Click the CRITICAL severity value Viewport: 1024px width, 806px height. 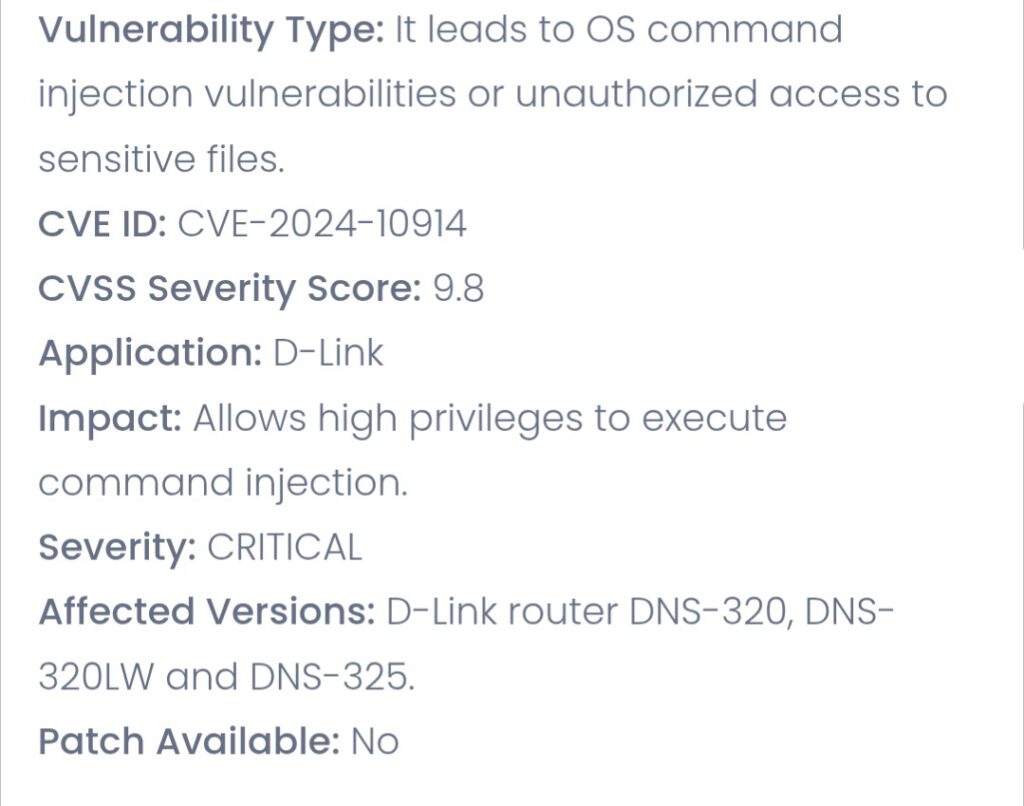(x=284, y=547)
